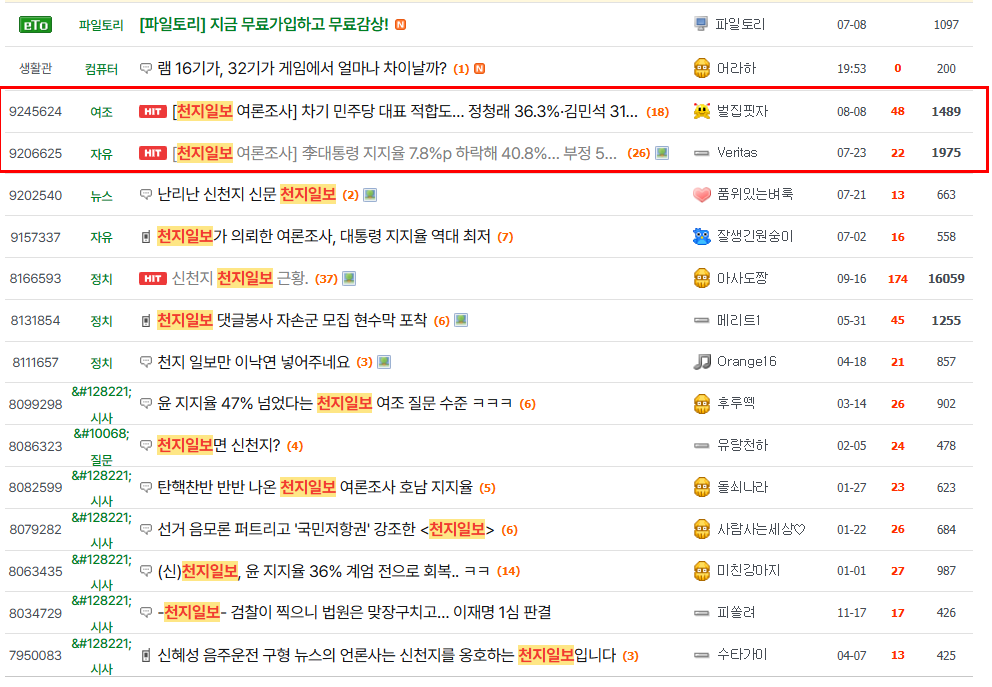Viewport: 992px width, 687px height.
Task: Click speech bubble icon before 램 16기가 title
Action: pyautogui.click(x=146, y=68)
